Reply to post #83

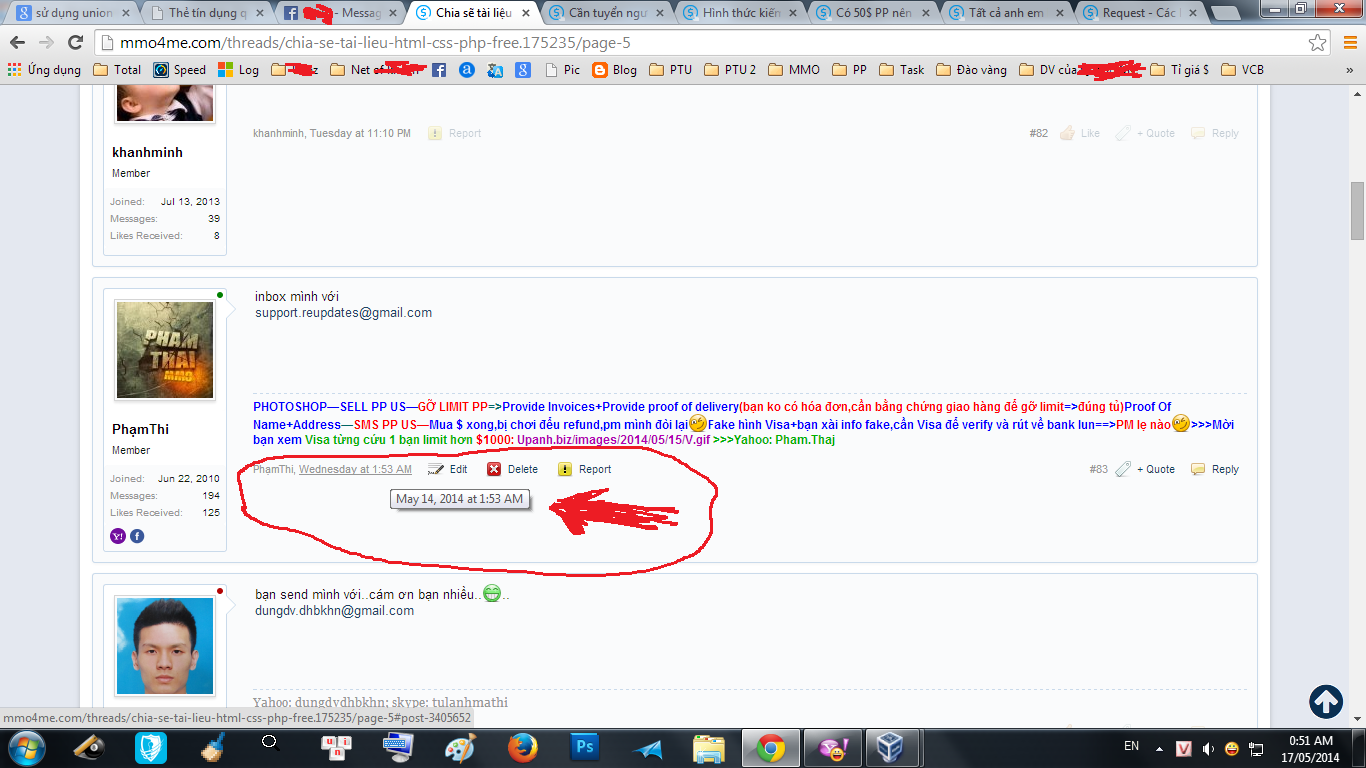pyautogui.click(x=1215, y=469)
